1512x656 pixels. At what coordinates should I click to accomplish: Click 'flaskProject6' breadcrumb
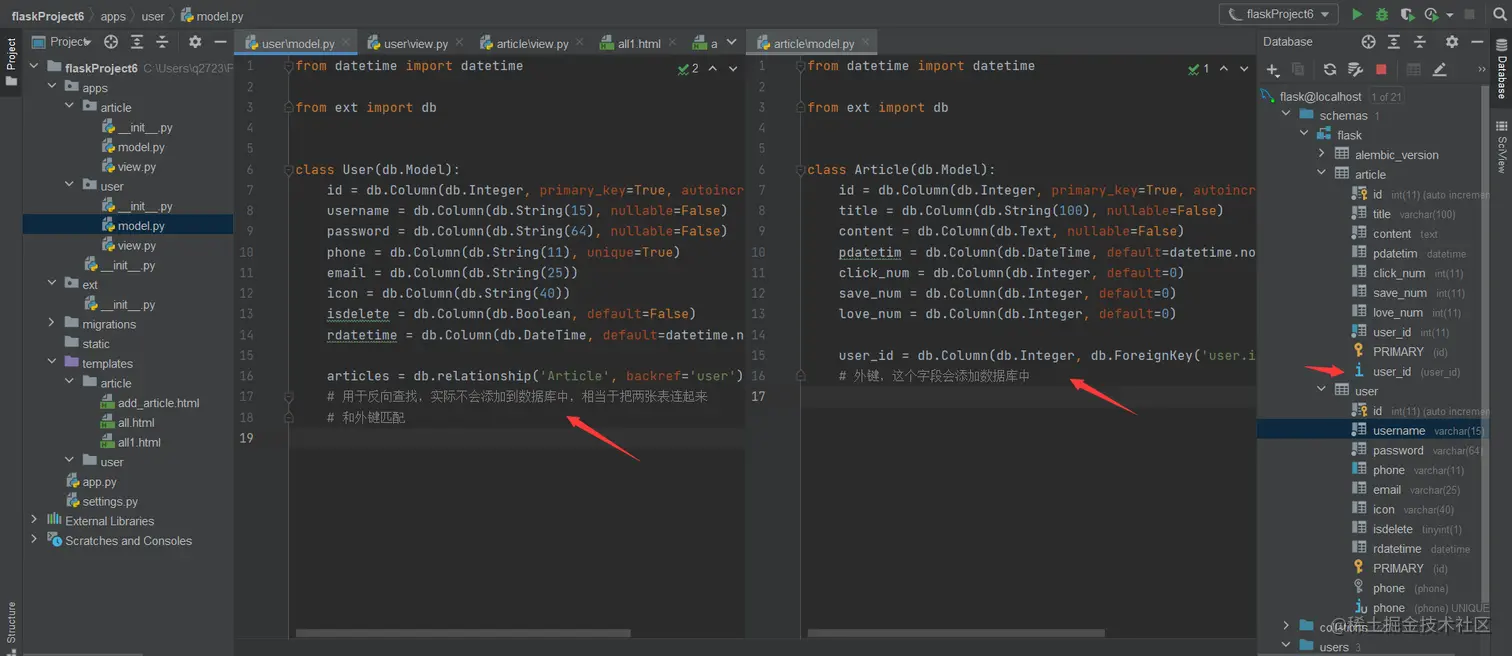(48, 16)
